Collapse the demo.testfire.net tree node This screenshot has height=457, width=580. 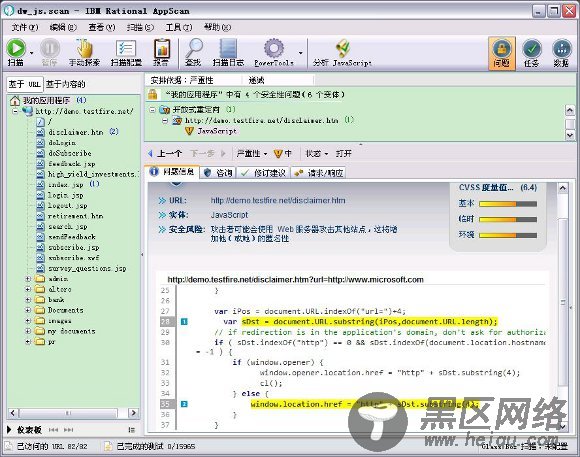(15, 111)
